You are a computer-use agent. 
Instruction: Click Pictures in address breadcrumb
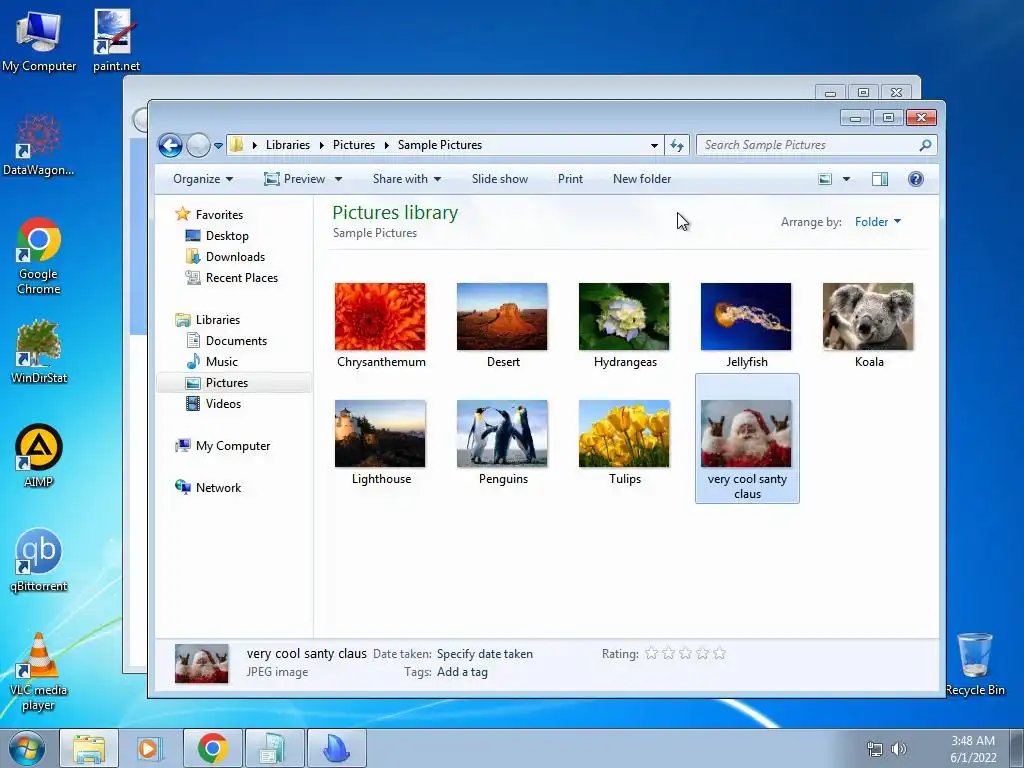tap(354, 145)
